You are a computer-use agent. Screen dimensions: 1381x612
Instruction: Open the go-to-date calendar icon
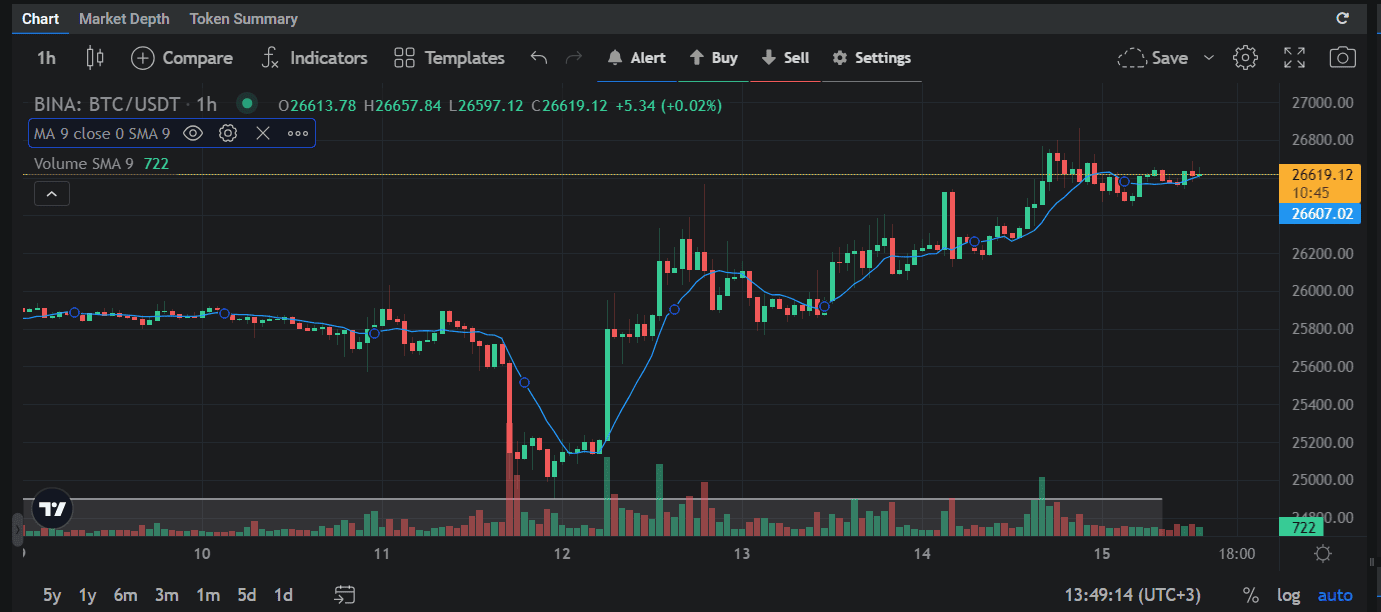point(345,594)
